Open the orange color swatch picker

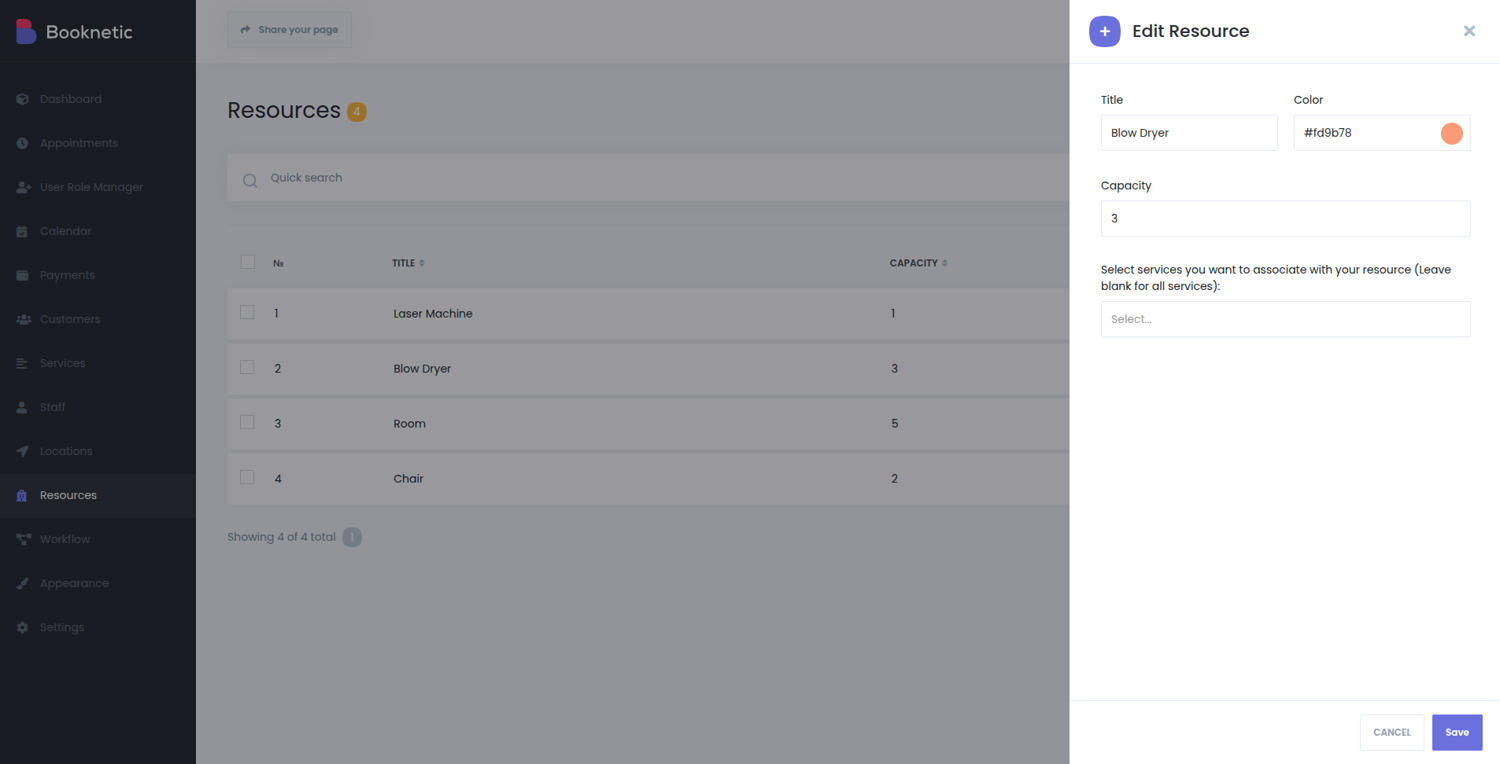click(1451, 133)
